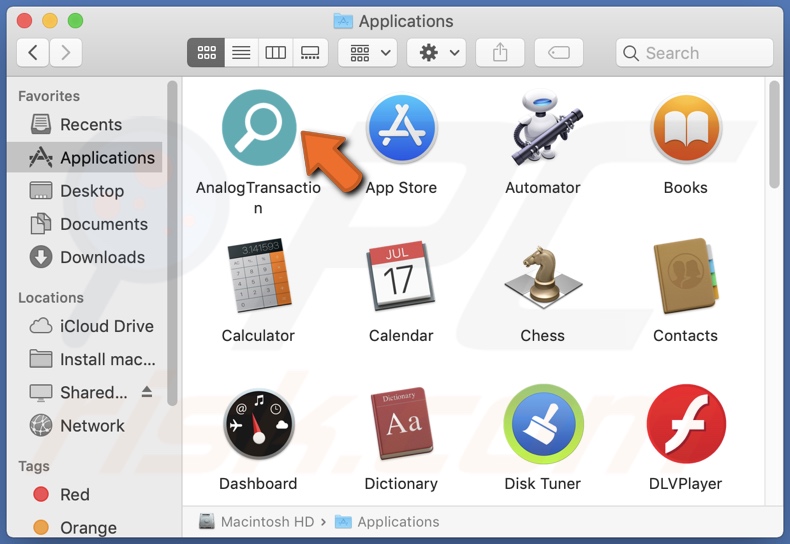Click into the Search field
Image resolution: width=790 pixels, height=544 pixels.
[694, 52]
